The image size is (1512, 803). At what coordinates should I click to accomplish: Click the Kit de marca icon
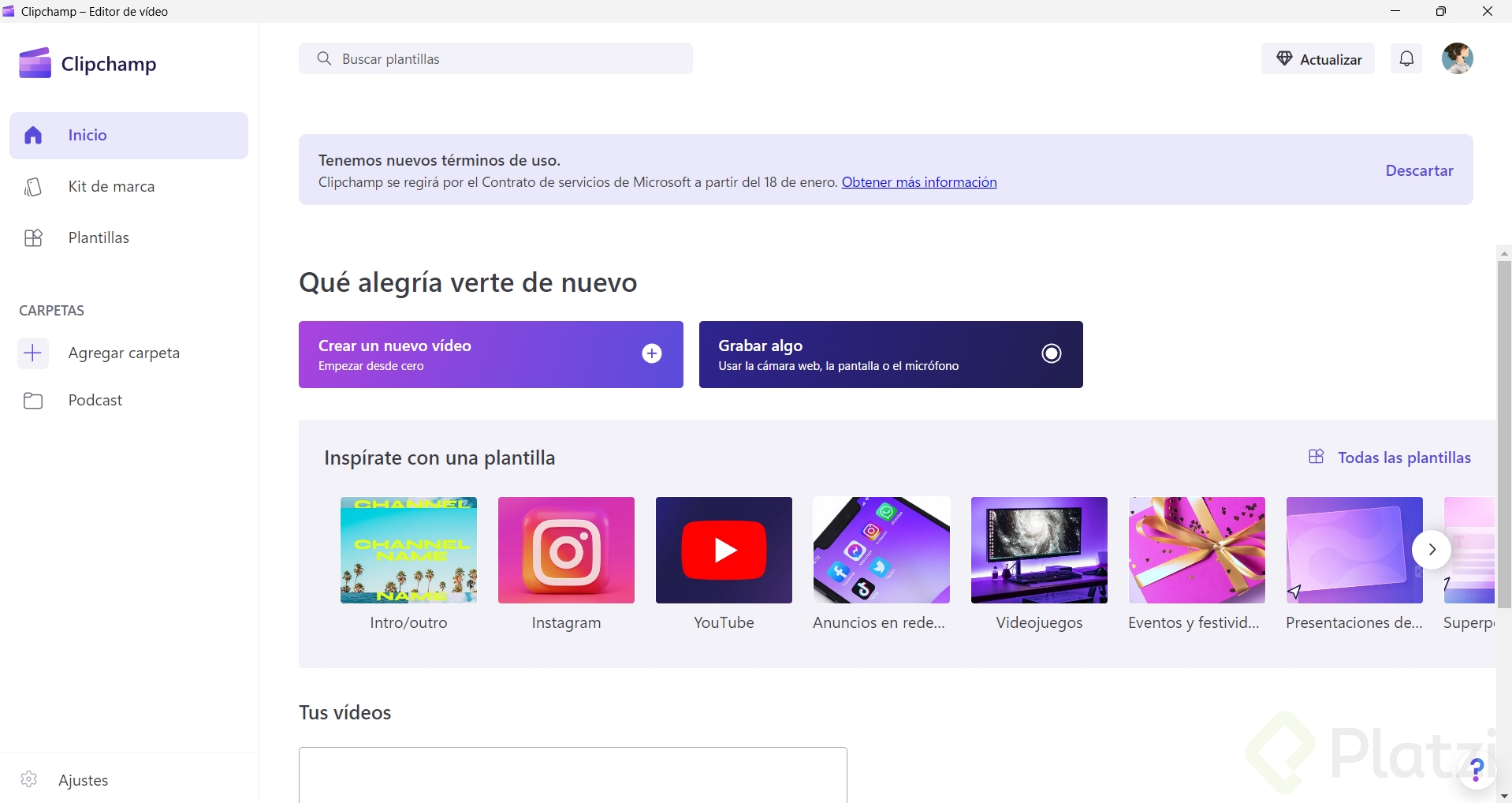[x=33, y=187]
